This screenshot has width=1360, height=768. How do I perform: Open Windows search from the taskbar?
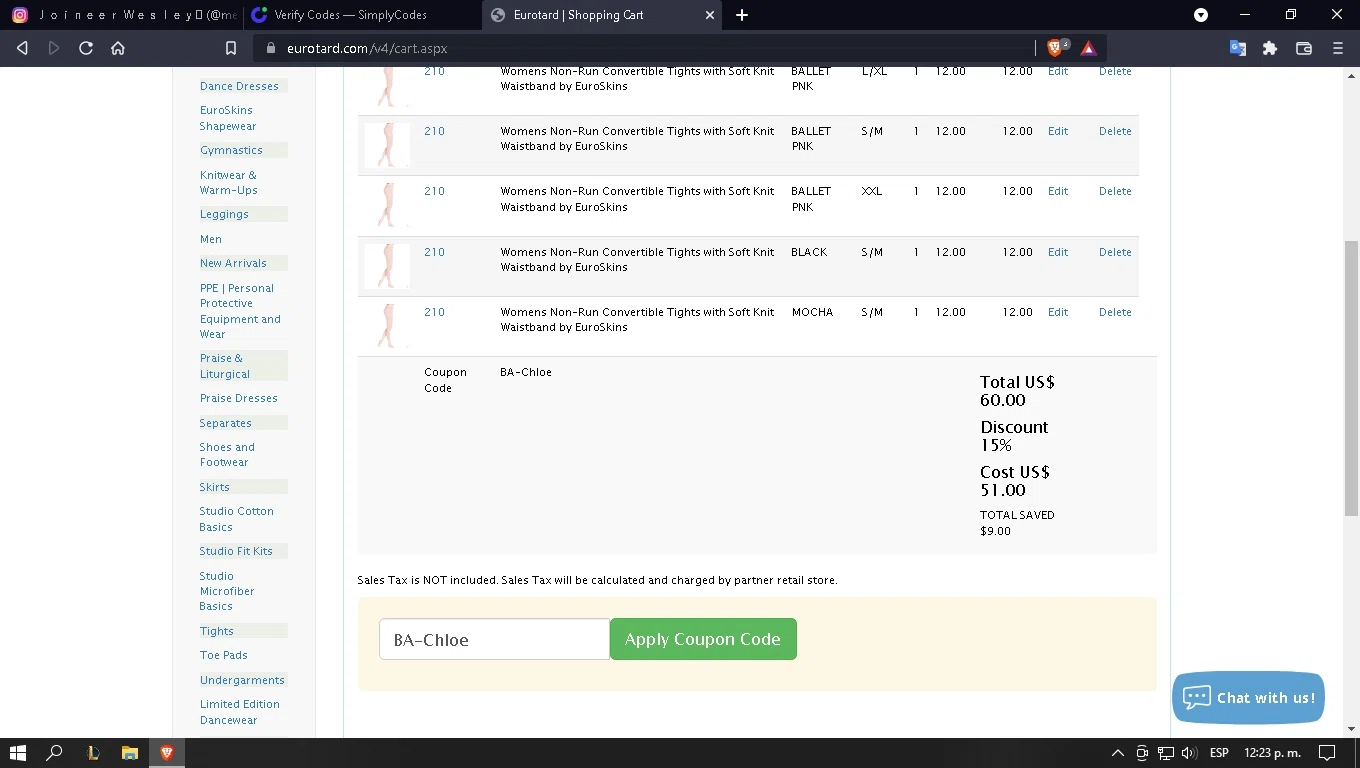tap(55, 753)
